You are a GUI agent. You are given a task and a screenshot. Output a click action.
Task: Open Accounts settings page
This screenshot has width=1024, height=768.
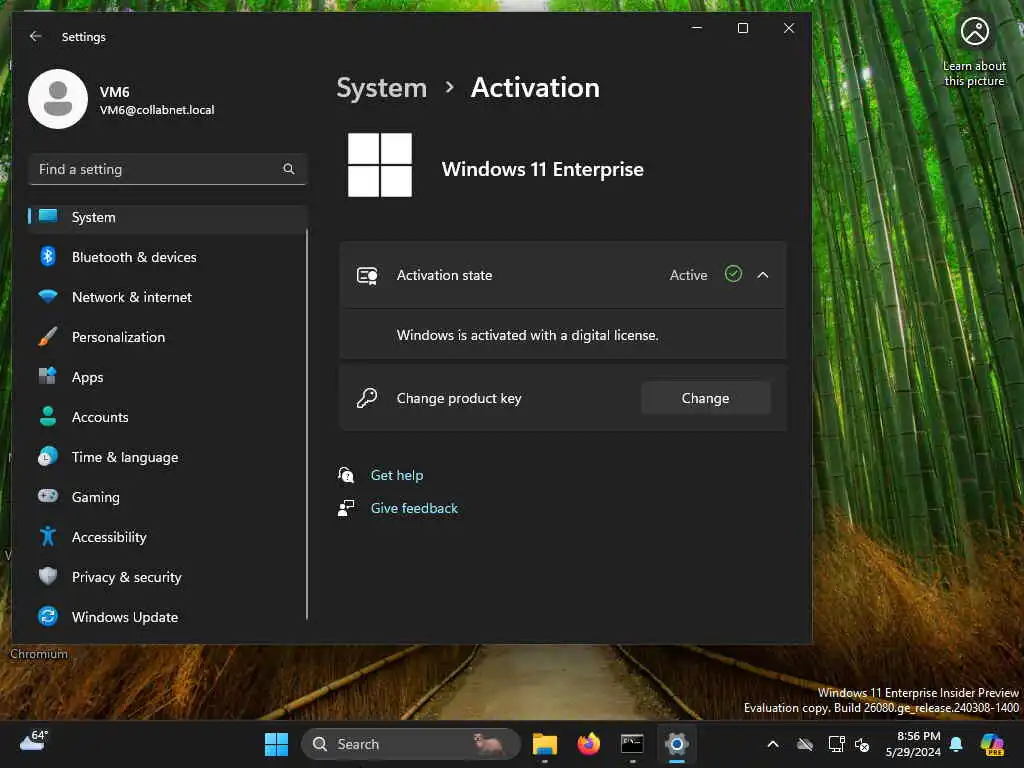pos(167,417)
